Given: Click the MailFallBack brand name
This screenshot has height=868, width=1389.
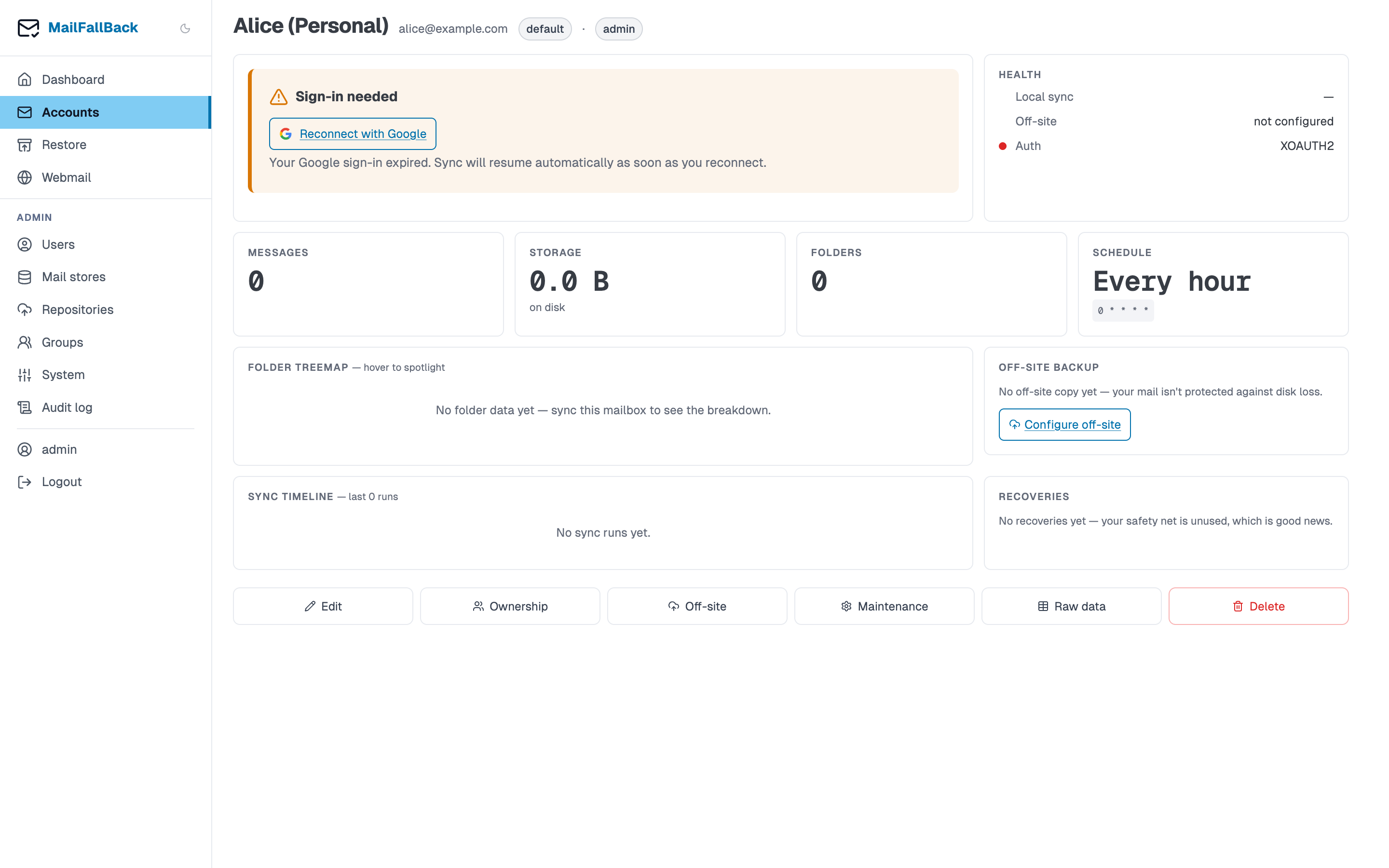Looking at the screenshot, I should [93, 27].
